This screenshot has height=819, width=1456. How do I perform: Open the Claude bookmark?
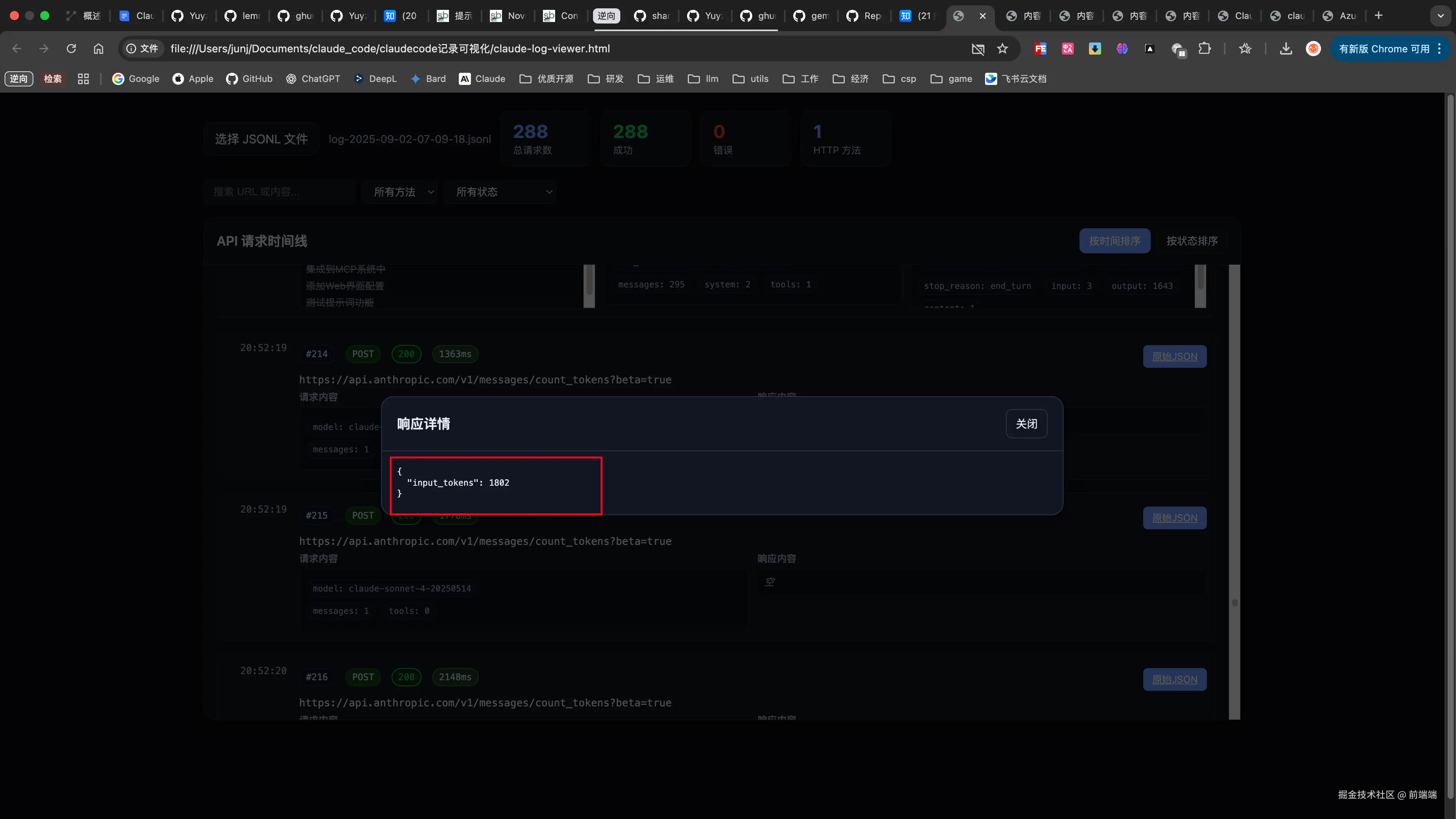click(482, 78)
